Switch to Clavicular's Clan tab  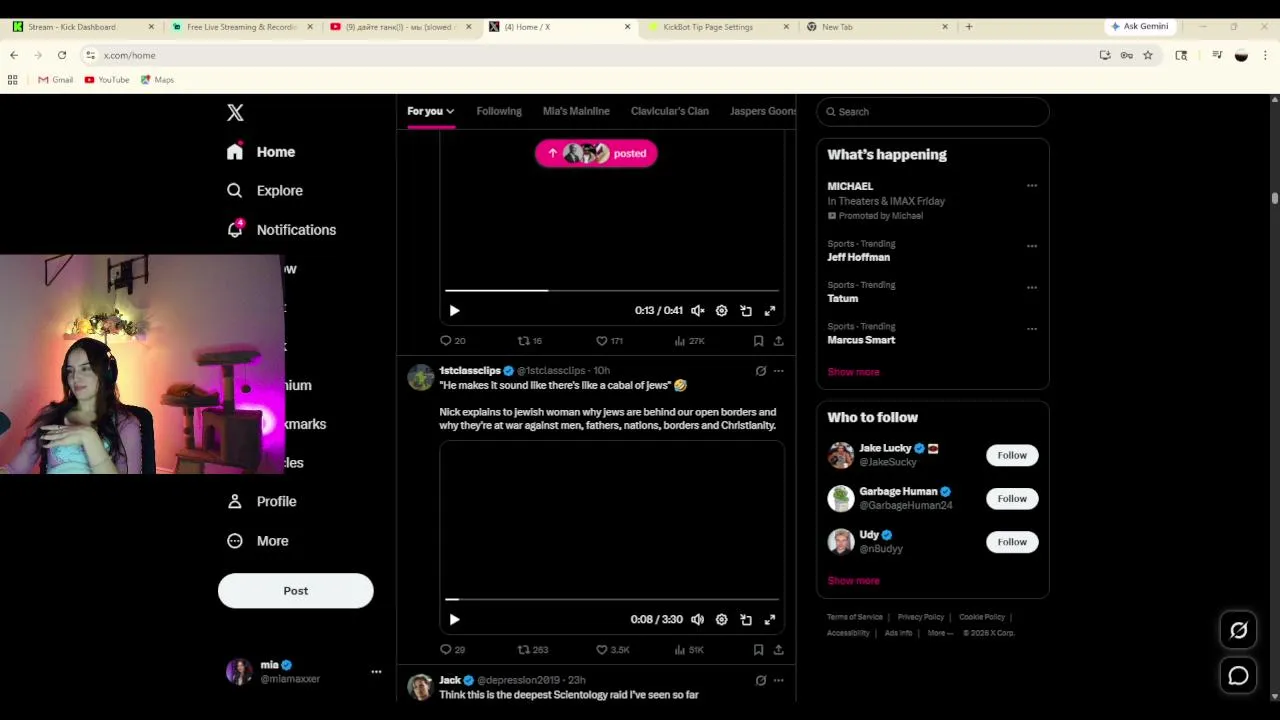coord(670,111)
